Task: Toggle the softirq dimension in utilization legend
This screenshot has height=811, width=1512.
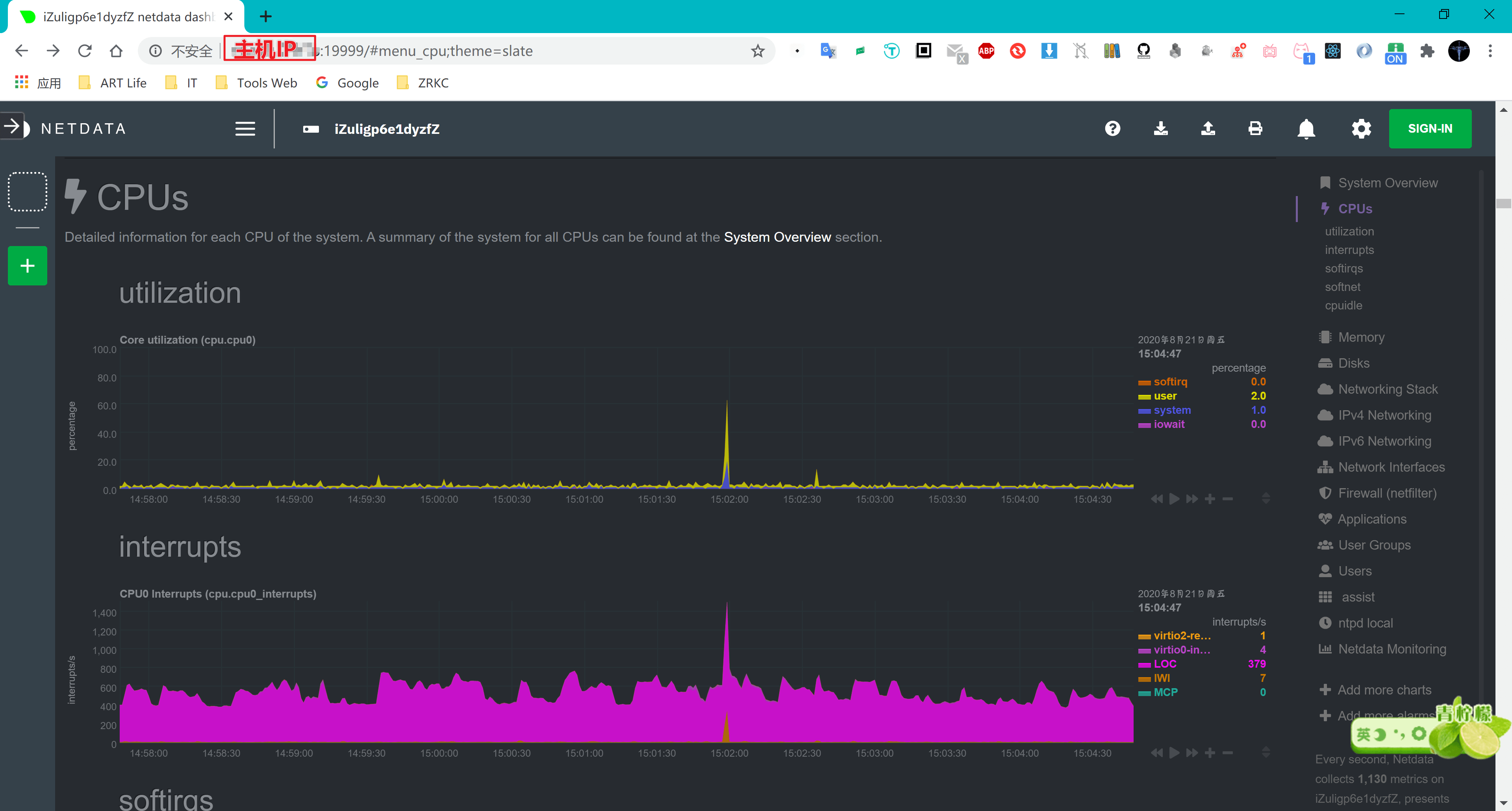Action: [x=1170, y=381]
